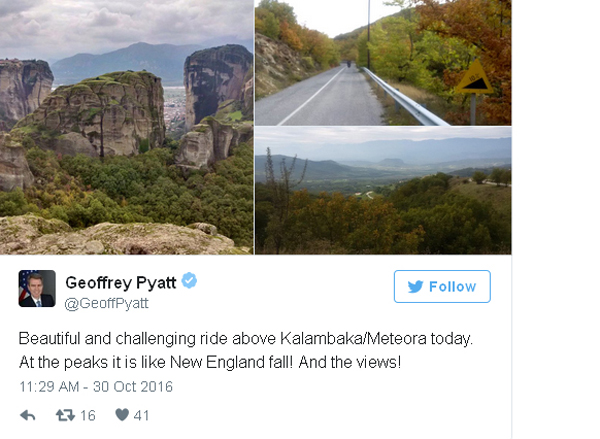
Task: Follow Geoffrey Pyatt
Action: coord(442,286)
